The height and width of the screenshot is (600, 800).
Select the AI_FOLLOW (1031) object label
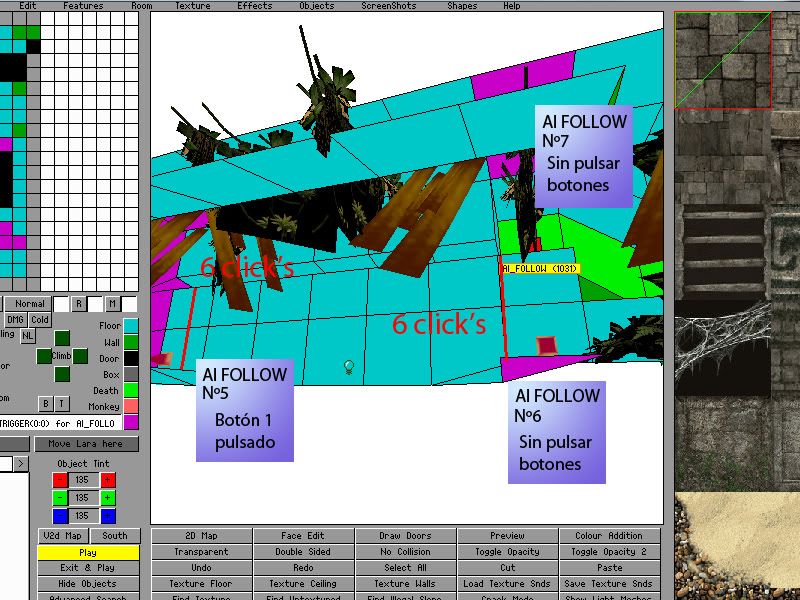pos(540,269)
